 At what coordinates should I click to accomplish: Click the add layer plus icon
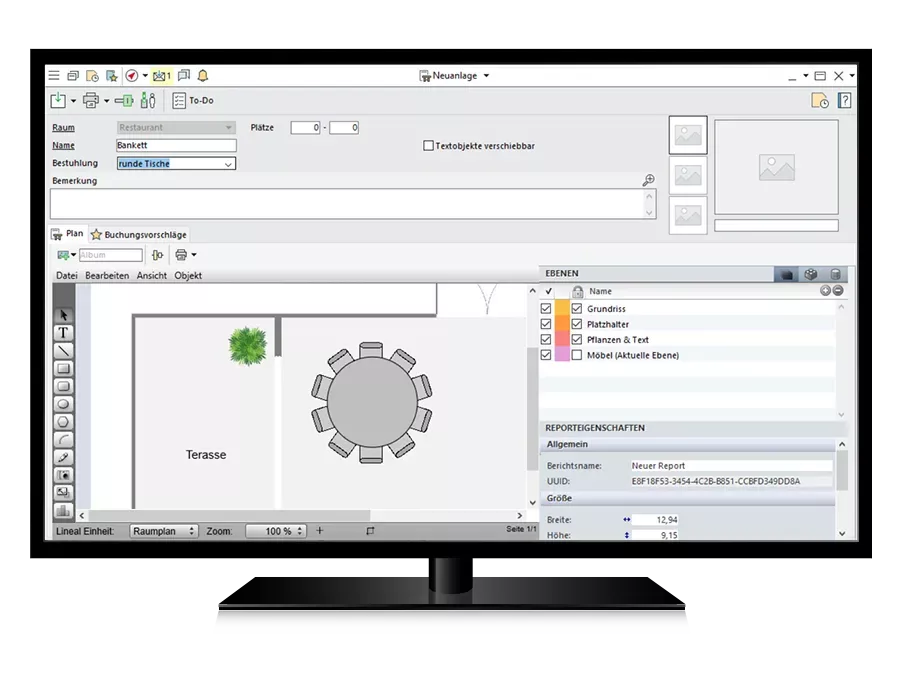pos(825,291)
